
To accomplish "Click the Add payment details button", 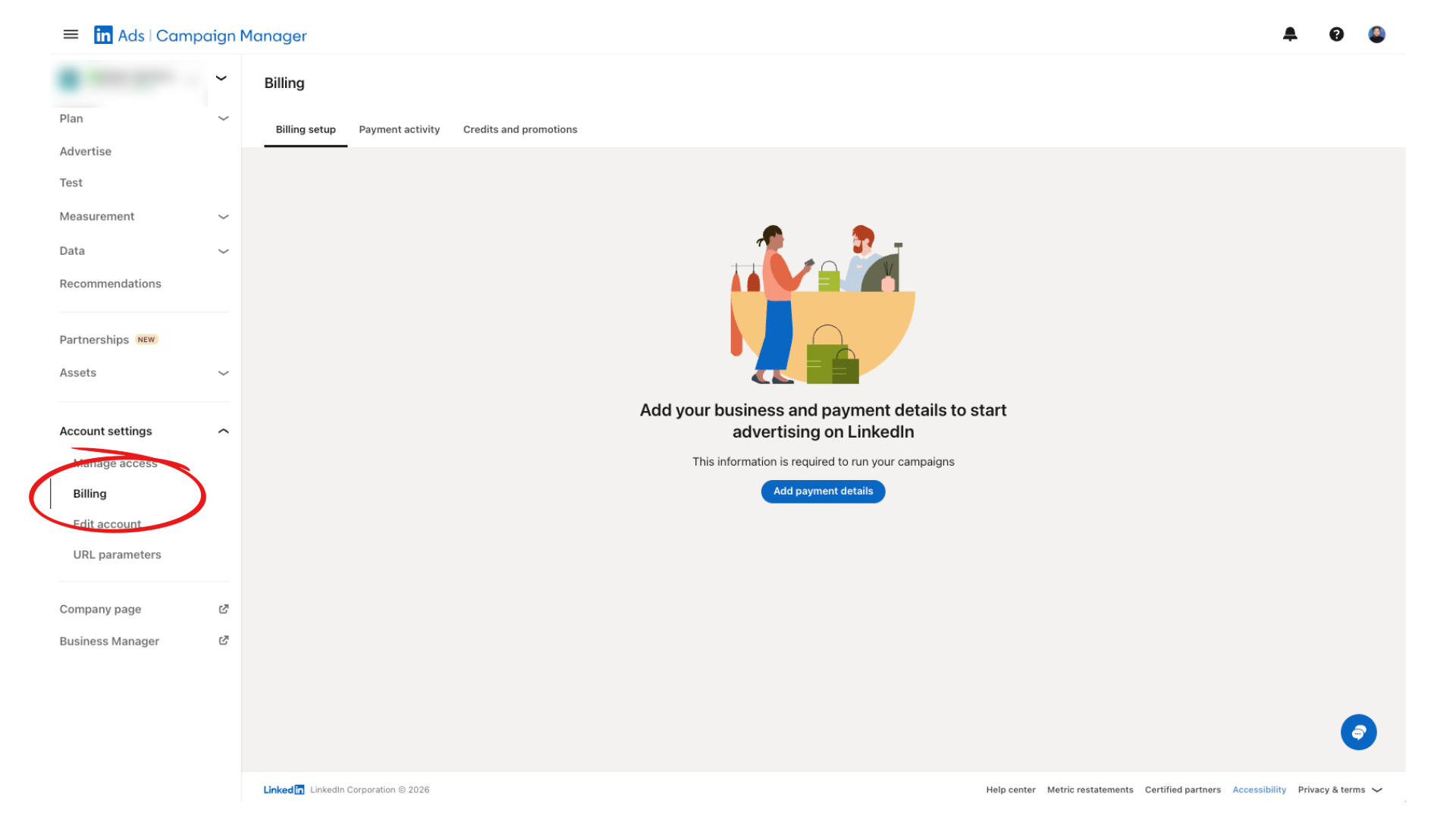I will pyautogui.click(x=823, y=491).
